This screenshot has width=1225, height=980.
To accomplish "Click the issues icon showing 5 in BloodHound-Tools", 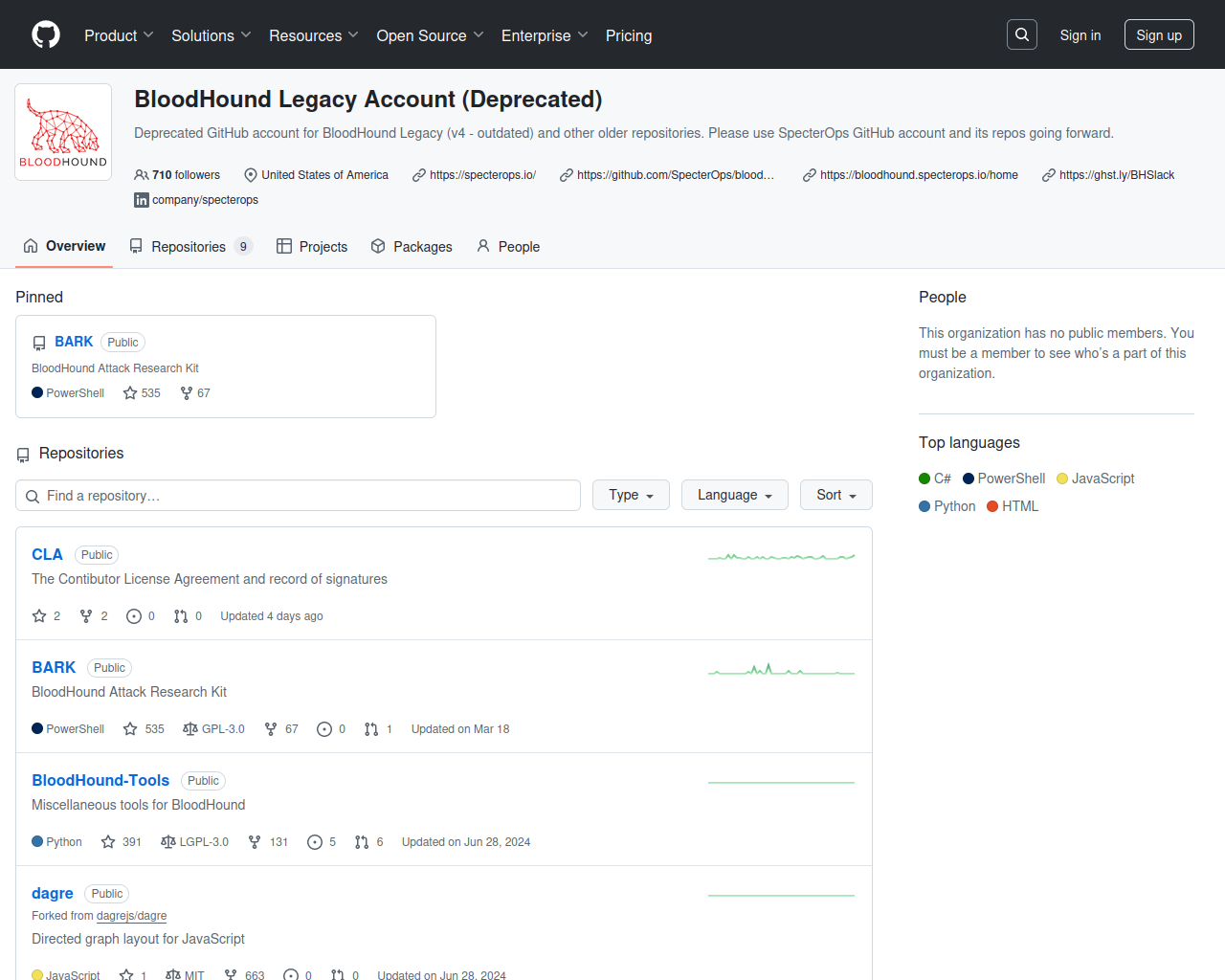I will click(x=315, y=842).
